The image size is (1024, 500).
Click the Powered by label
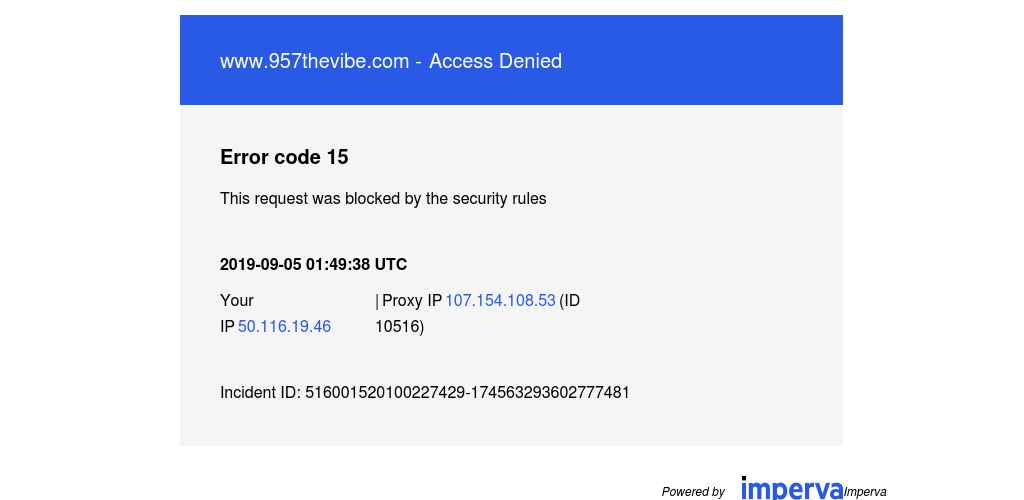point(693,492)
